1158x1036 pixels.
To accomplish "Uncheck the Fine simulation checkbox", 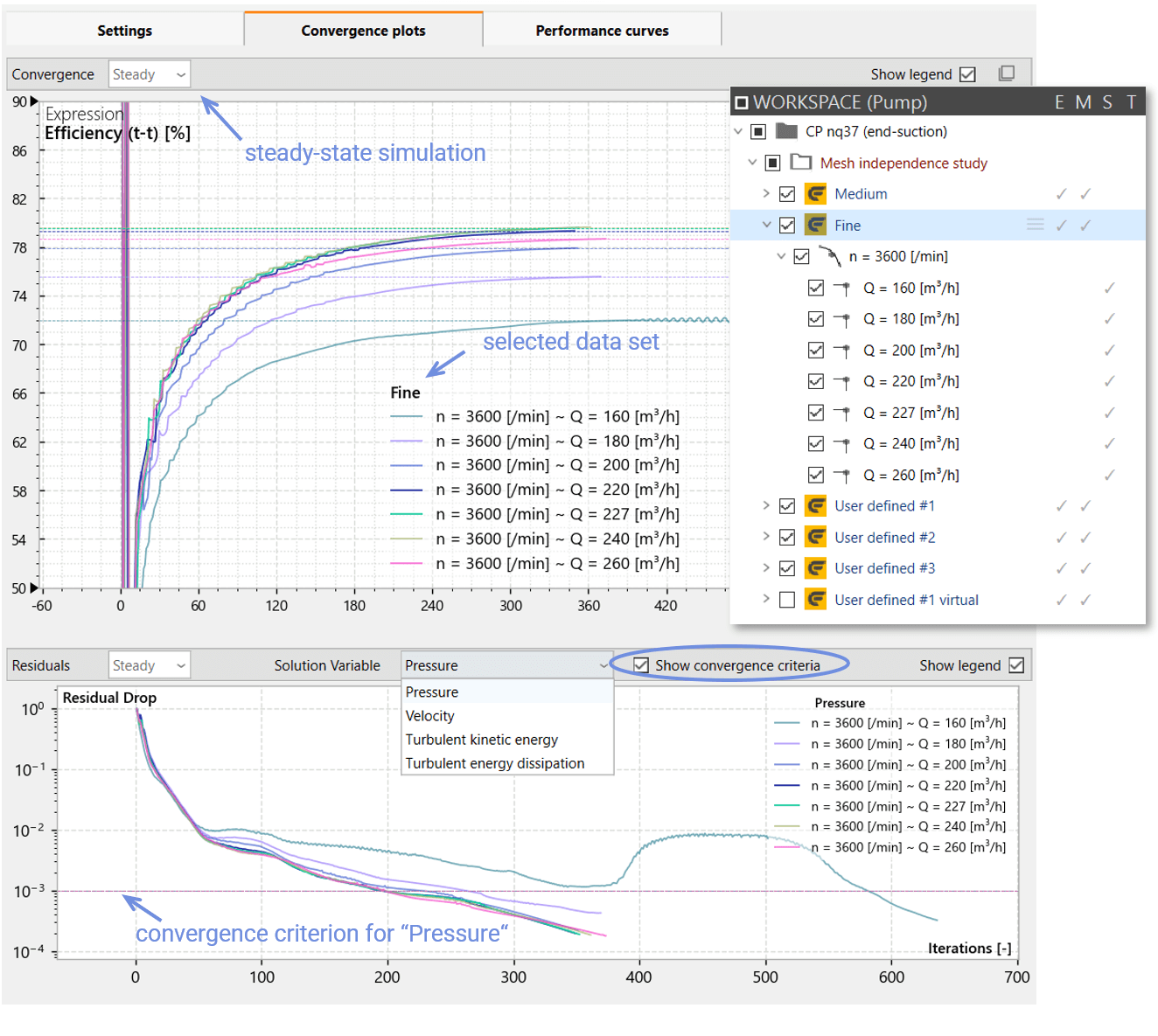I will 787,226.
